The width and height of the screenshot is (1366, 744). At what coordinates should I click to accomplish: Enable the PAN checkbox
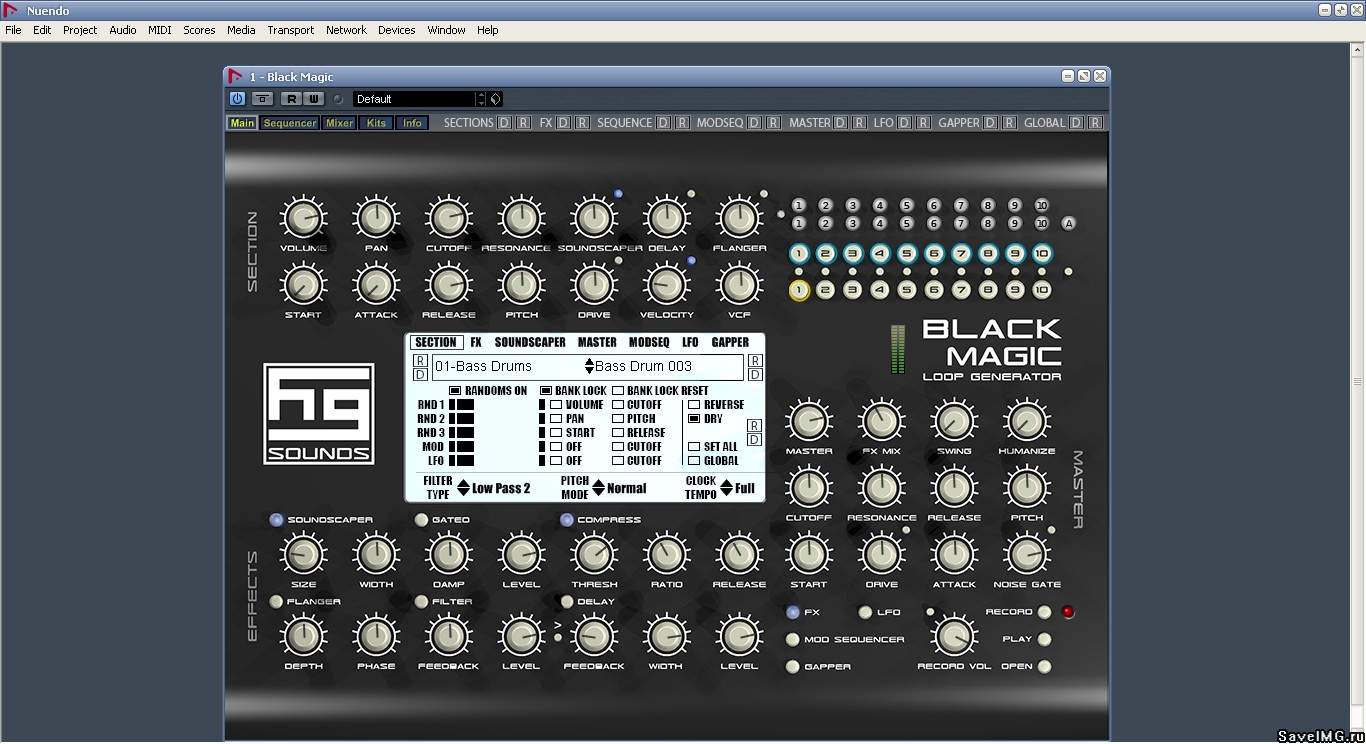[x=556, y=419]
